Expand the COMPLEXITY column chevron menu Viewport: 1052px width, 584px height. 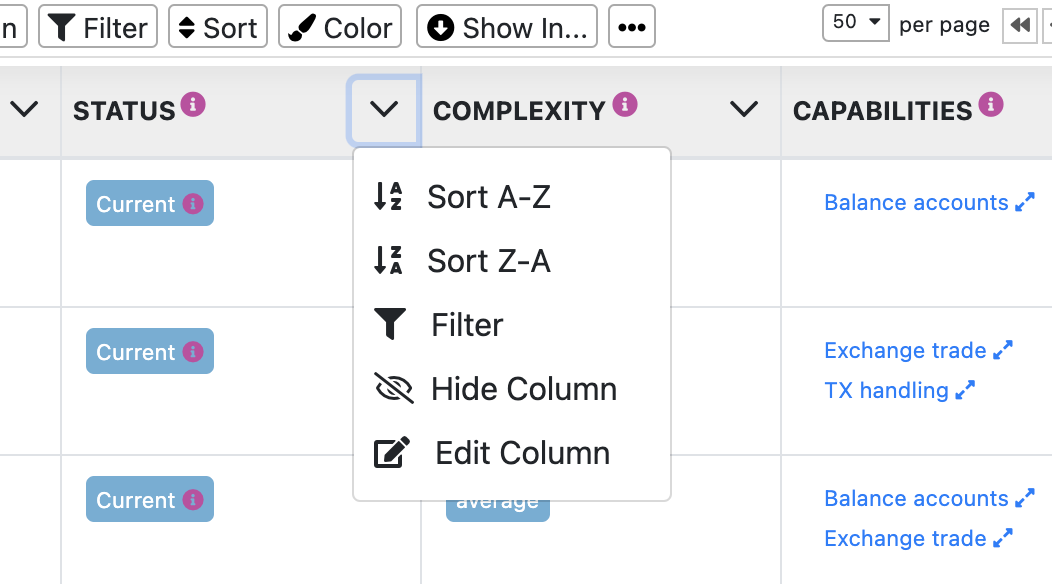(743, 109)
